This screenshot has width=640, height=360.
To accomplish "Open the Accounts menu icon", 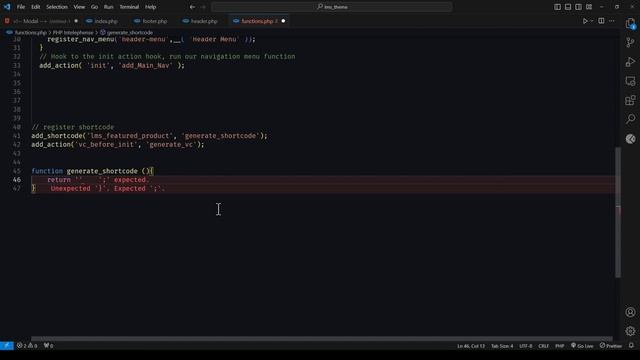I will [x=630, y=312].
